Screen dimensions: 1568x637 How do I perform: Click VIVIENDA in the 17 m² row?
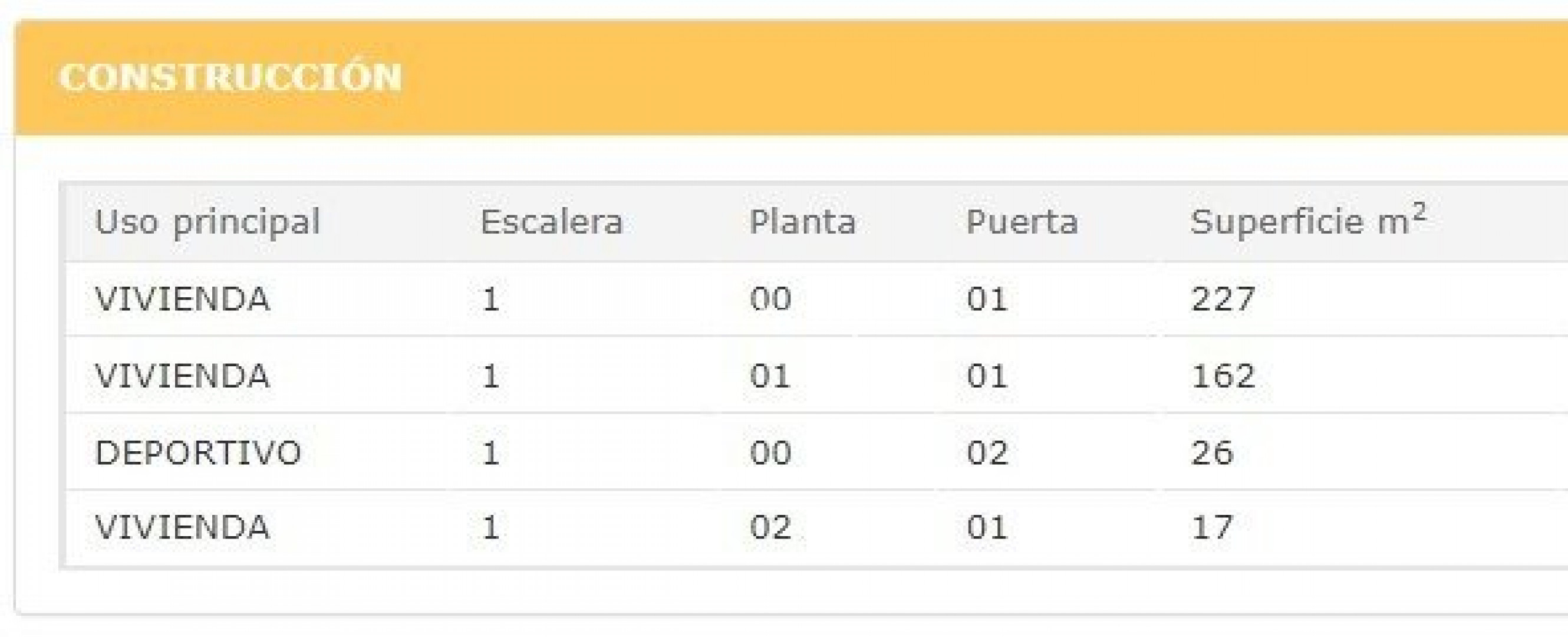point(182,527)
